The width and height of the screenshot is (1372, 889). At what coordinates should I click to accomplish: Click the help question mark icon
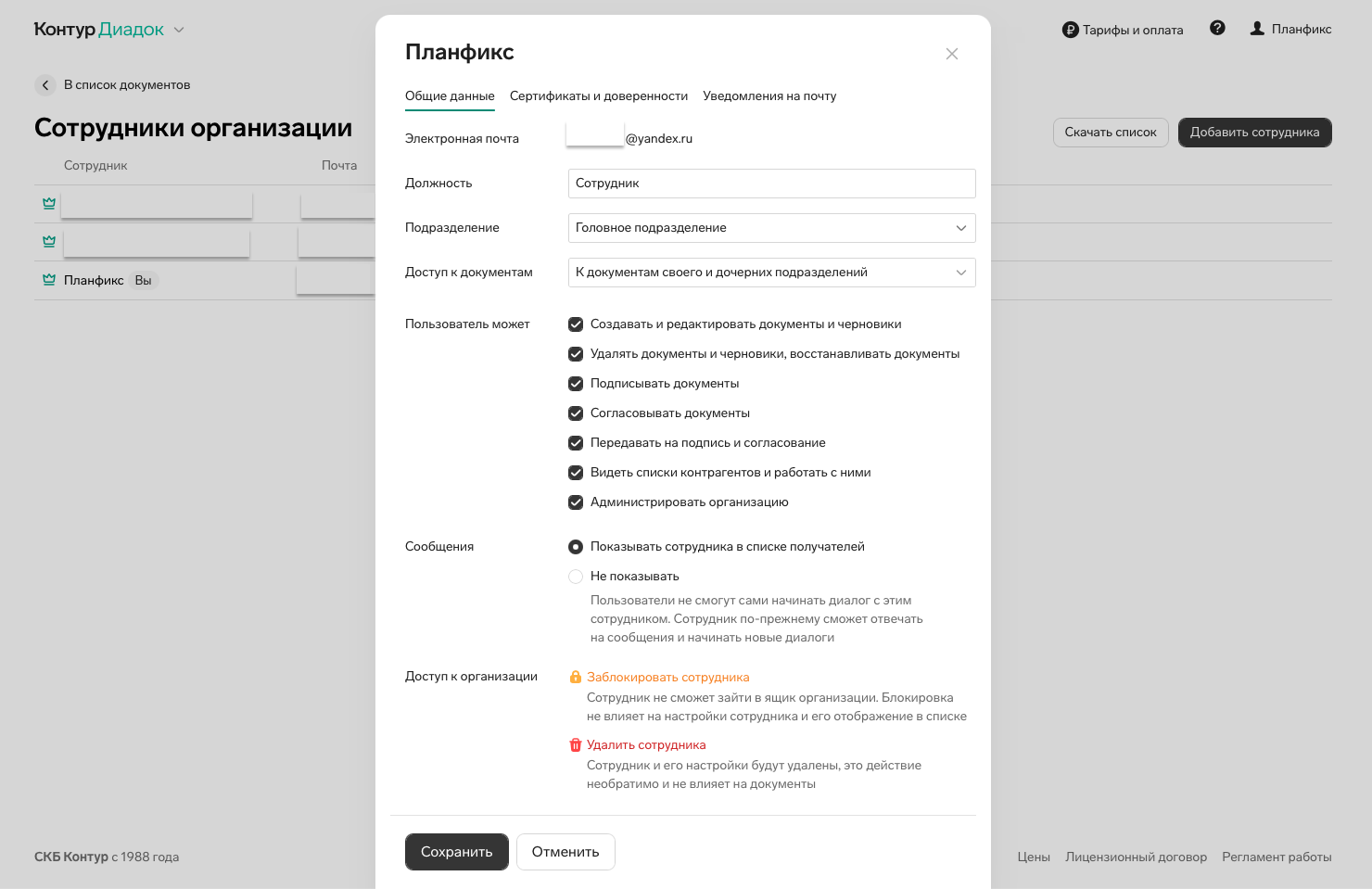(1217, 29)
